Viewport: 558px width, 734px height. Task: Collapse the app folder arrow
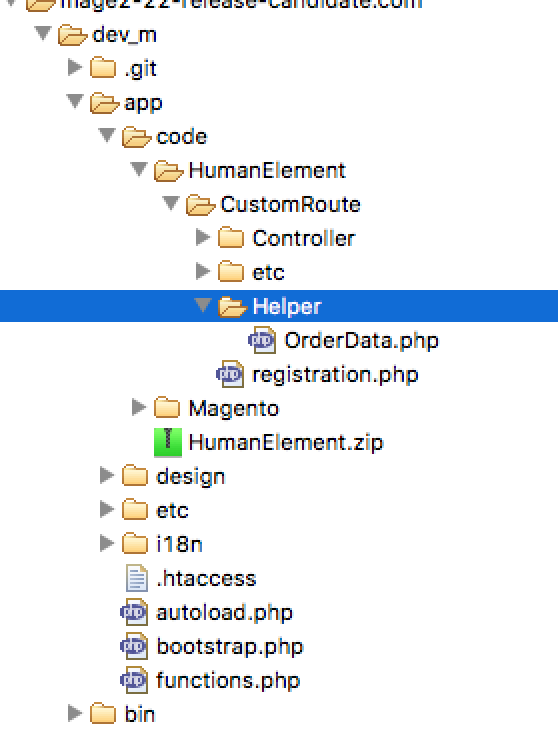pos(75,101)
